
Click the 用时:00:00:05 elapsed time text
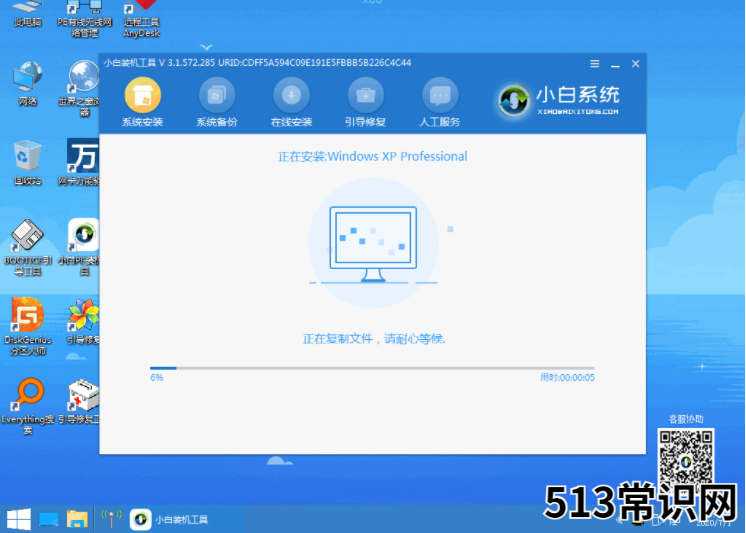(x=567, y=377)
